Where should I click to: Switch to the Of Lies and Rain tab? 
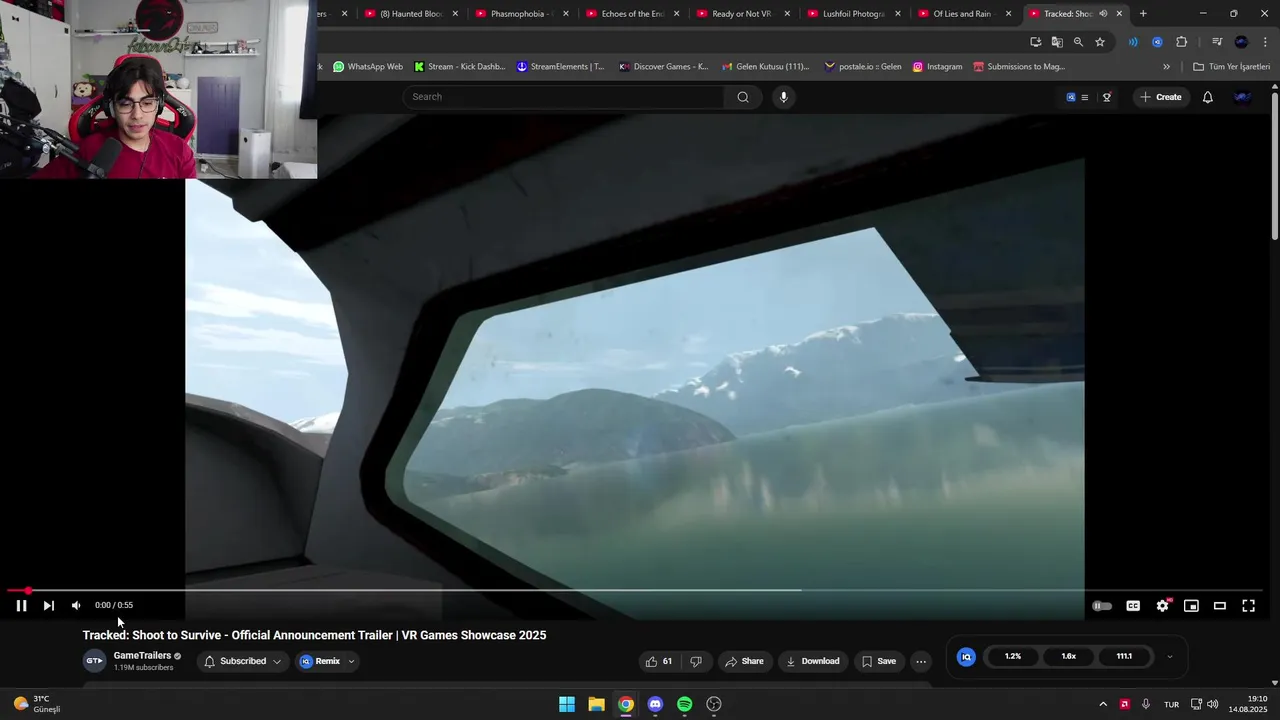point(962,14)
